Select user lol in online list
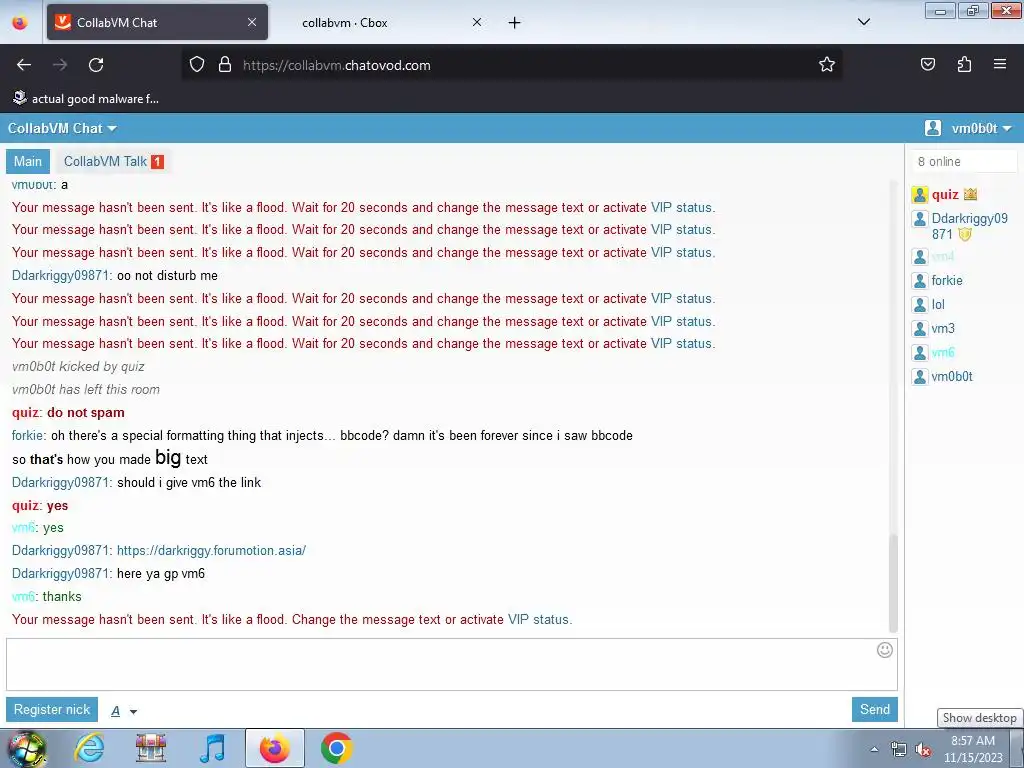This screenshot has height=768, width=1024. click(x=938, y=304)
